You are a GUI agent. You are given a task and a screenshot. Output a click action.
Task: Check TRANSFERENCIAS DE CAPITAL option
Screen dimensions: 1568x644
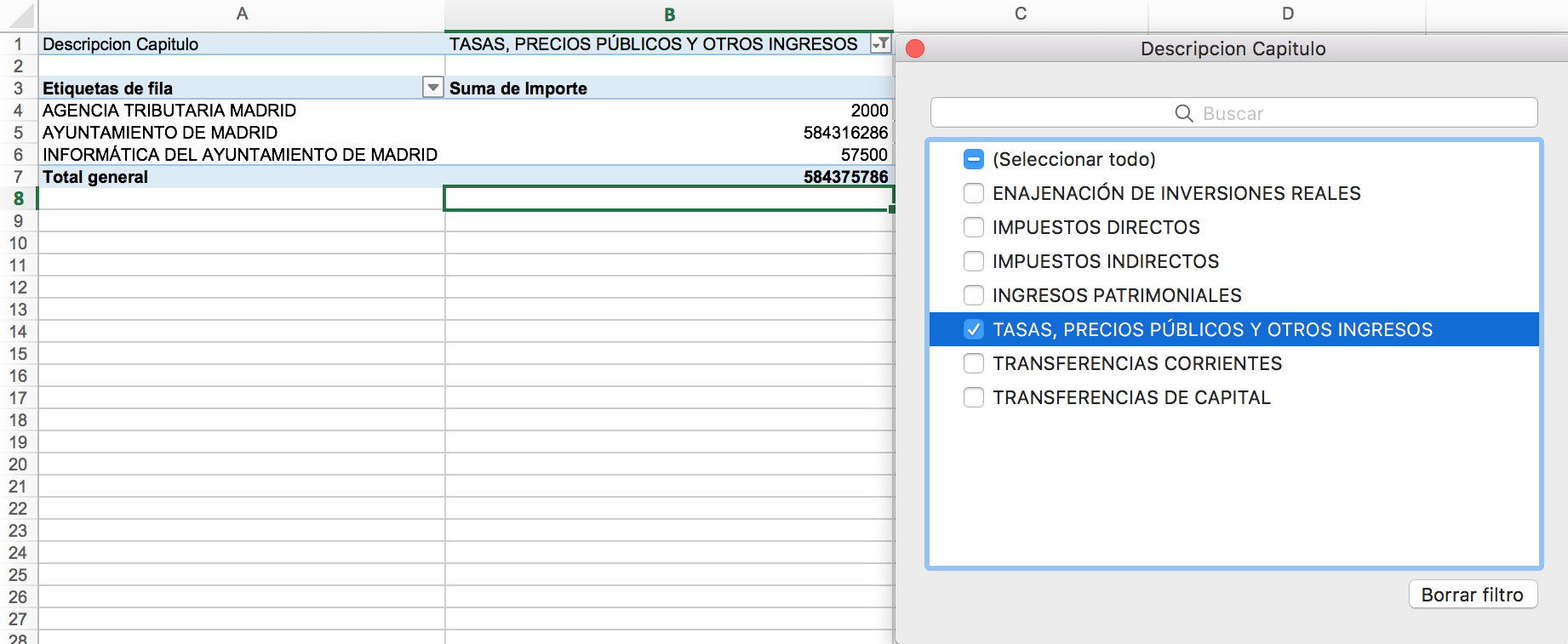(974, 397)
